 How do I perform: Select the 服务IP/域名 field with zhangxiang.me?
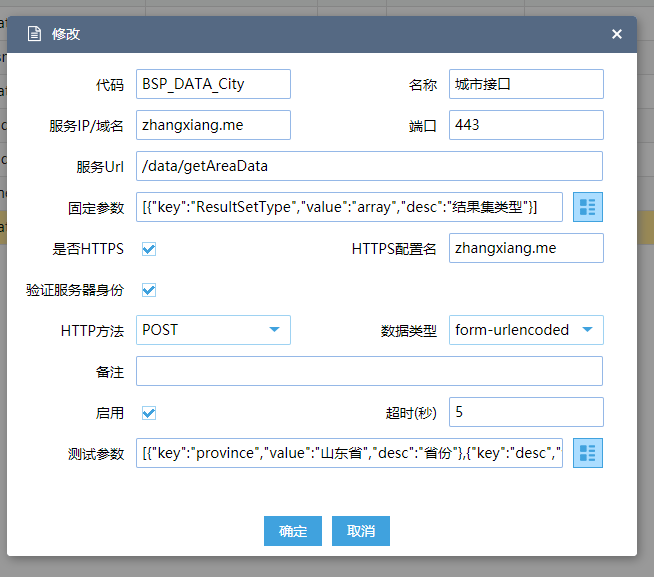[x=213, y=125]
